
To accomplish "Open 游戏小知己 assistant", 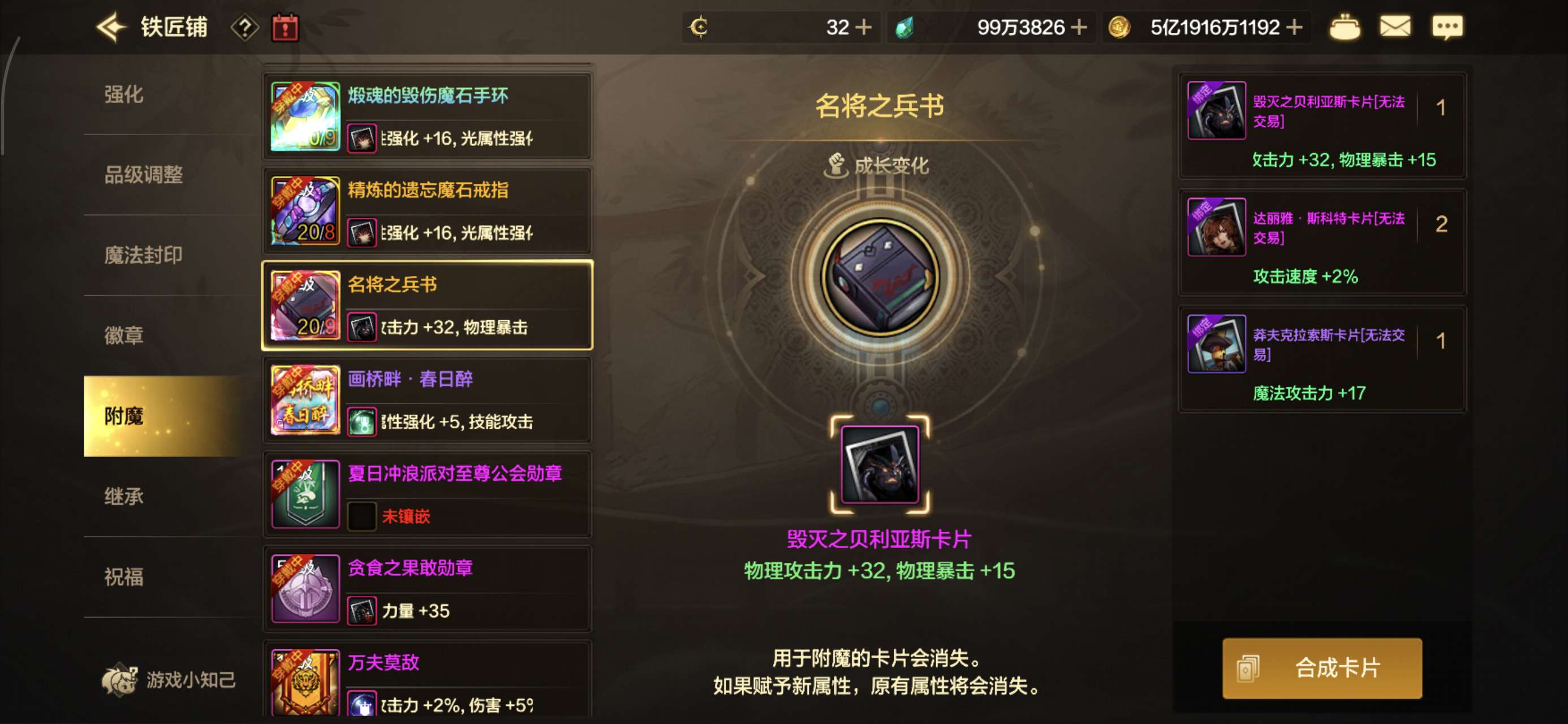I will tap(169, 679).
